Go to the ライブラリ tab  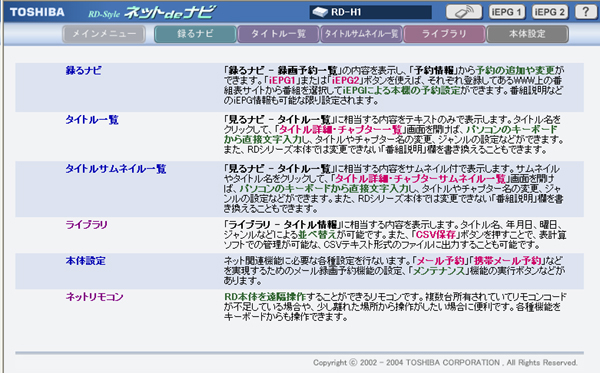pyautogui.click(x=444, y=34)
